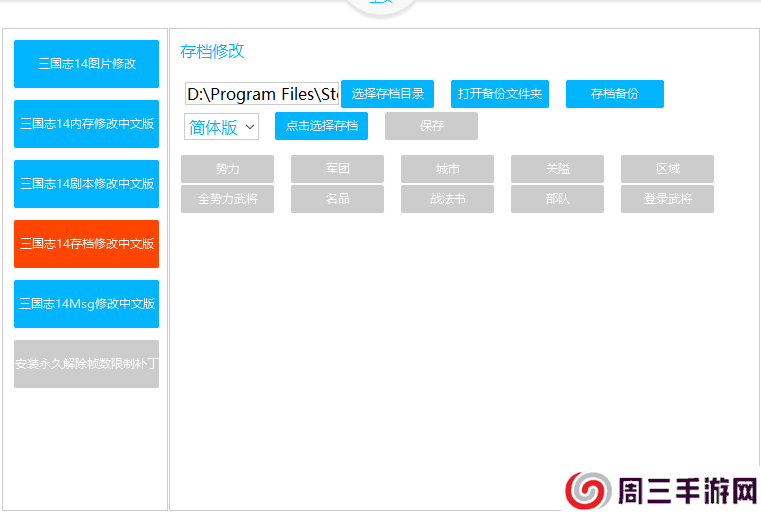Select the 三国志14存档修改中文版 tab
Viewport: 761px width, 516px height.
(86, 244)
